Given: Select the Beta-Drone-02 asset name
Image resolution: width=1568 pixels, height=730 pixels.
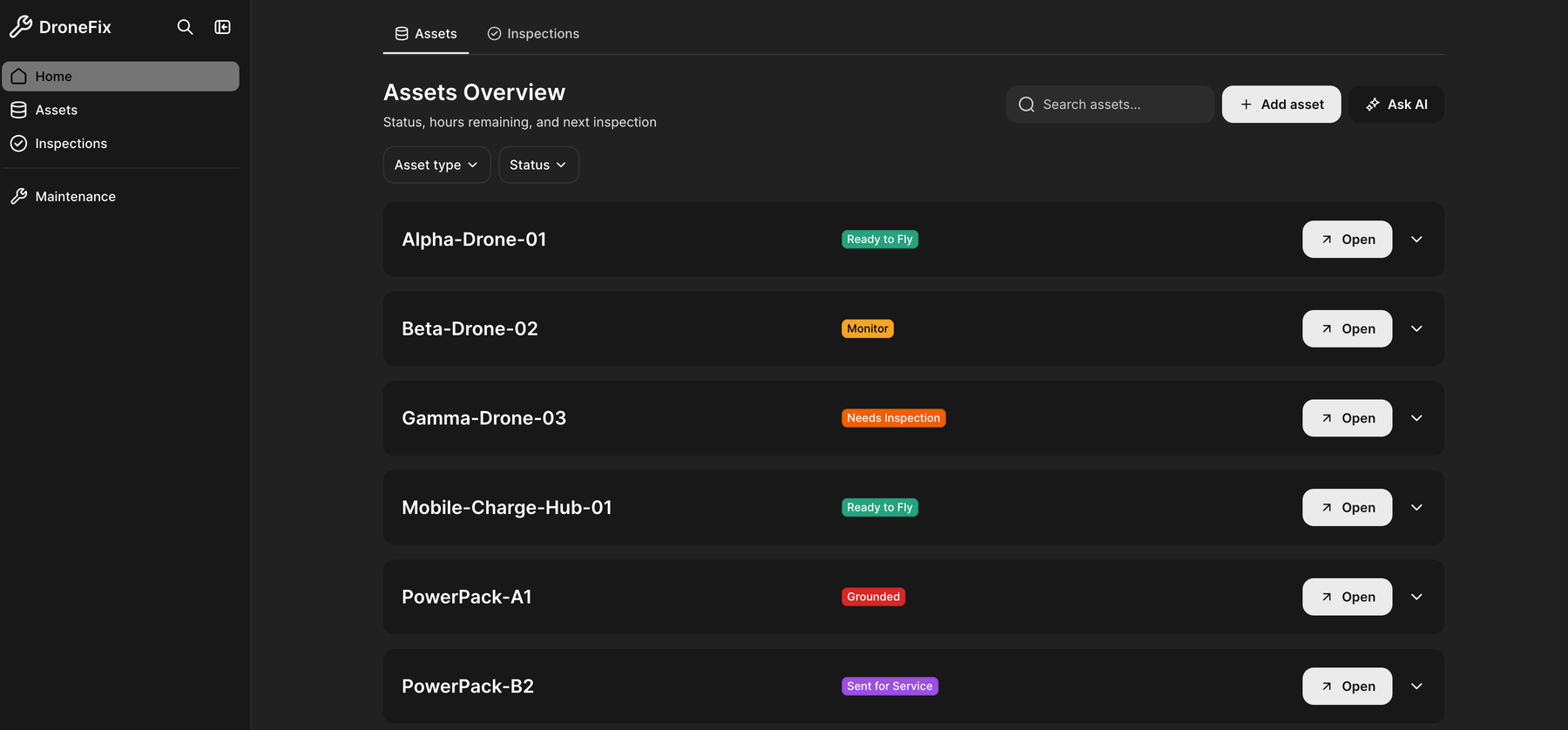Looking at the screenshot, I should click(470, 329).
